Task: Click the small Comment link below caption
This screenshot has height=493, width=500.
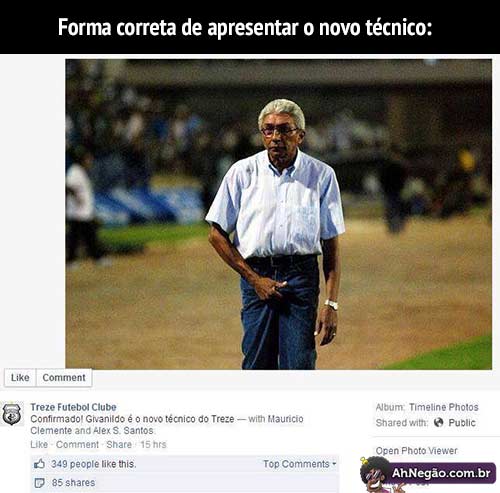Action: (77, 444)
